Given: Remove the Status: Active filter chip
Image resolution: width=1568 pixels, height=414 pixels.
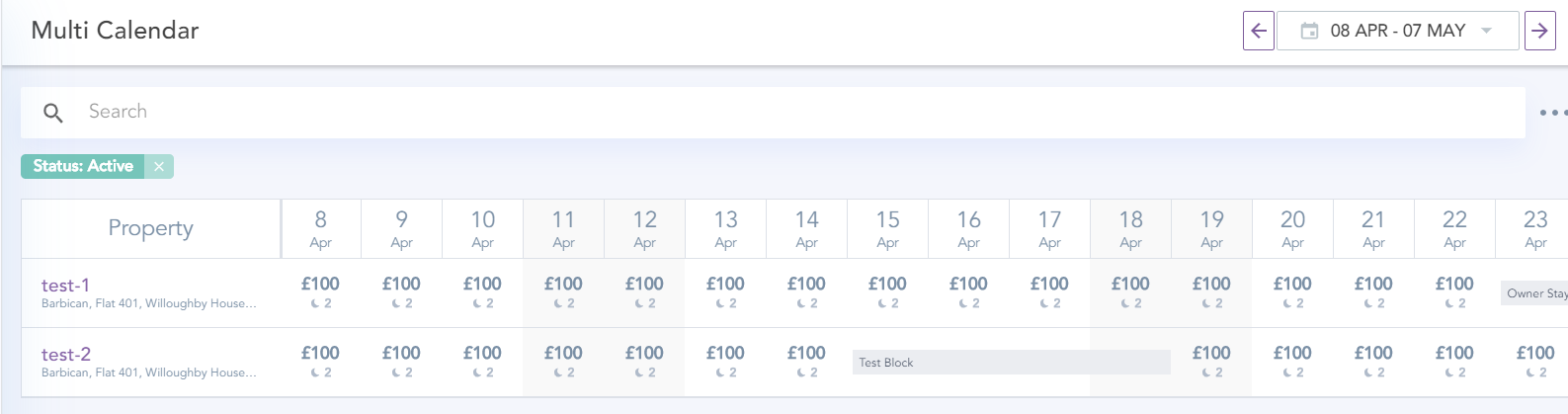Looking at the screenshot, I should tap(159, 166).
